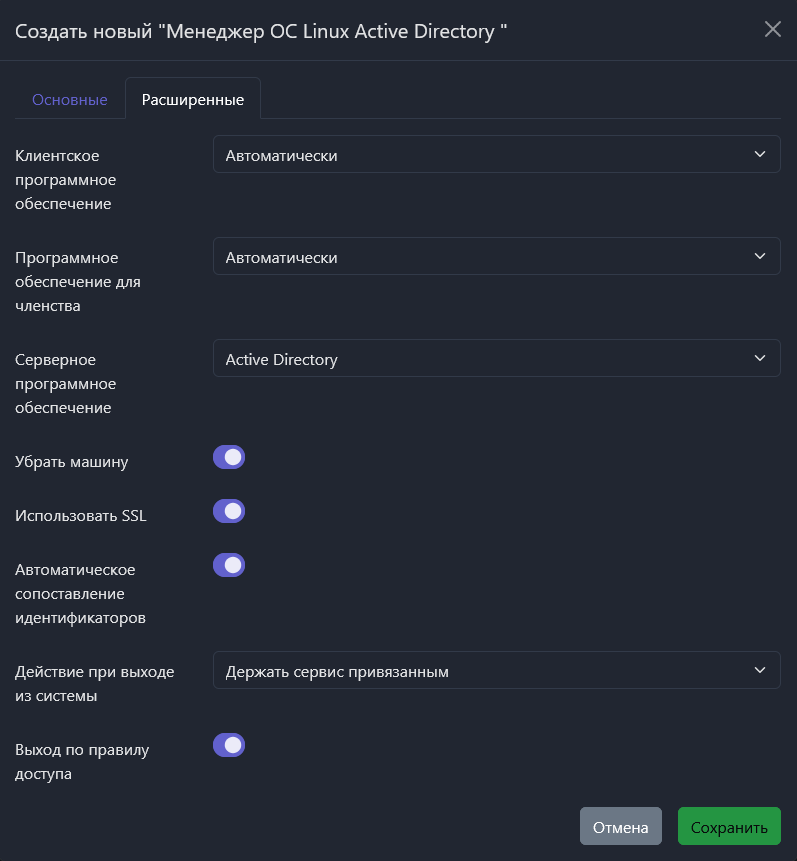
Task: Expand the Программное обеспечение для членства dropdown
Action: coord(496,257)
